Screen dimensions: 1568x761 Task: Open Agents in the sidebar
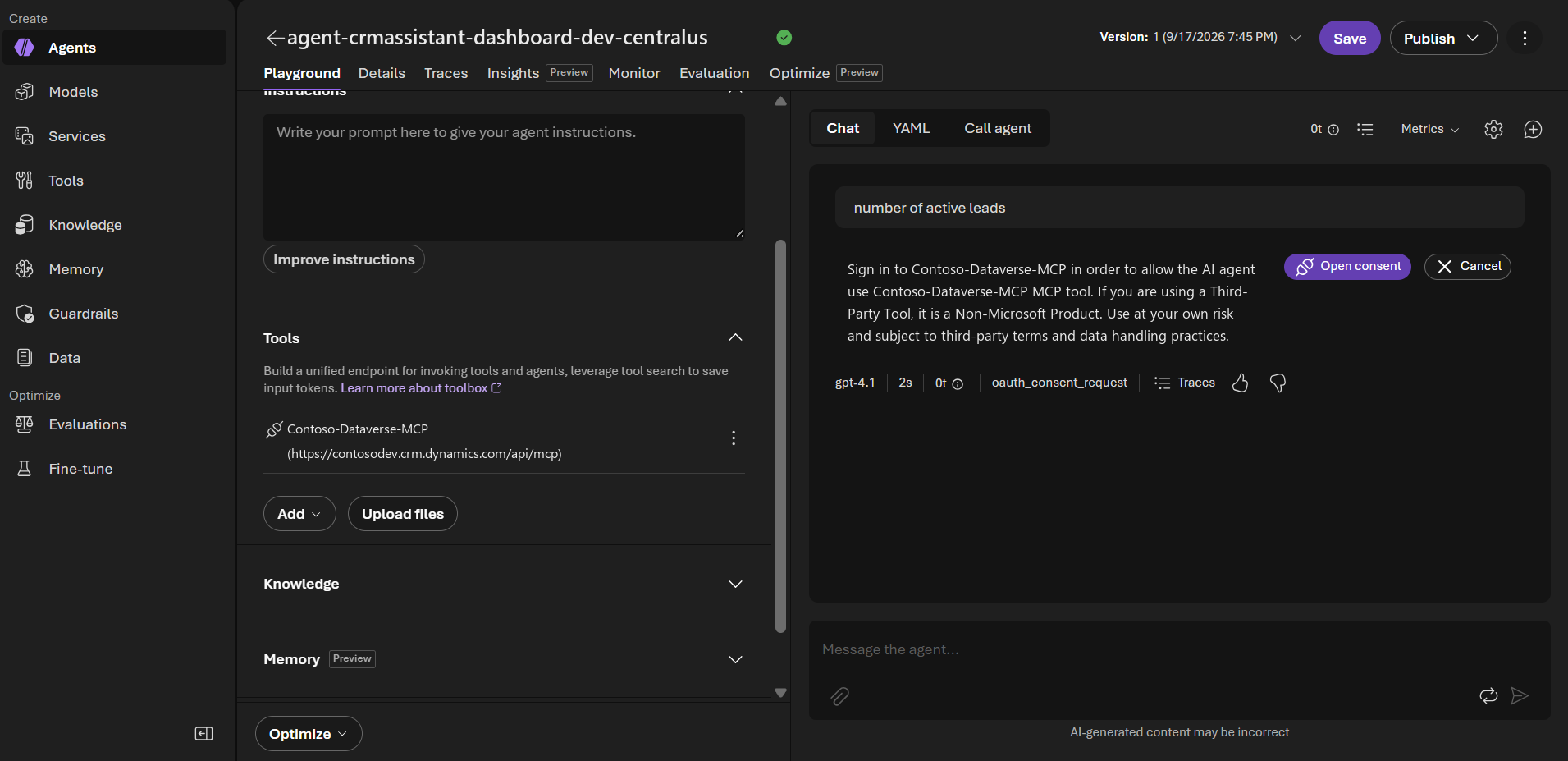pyautogui.click(x=114, y=48)
